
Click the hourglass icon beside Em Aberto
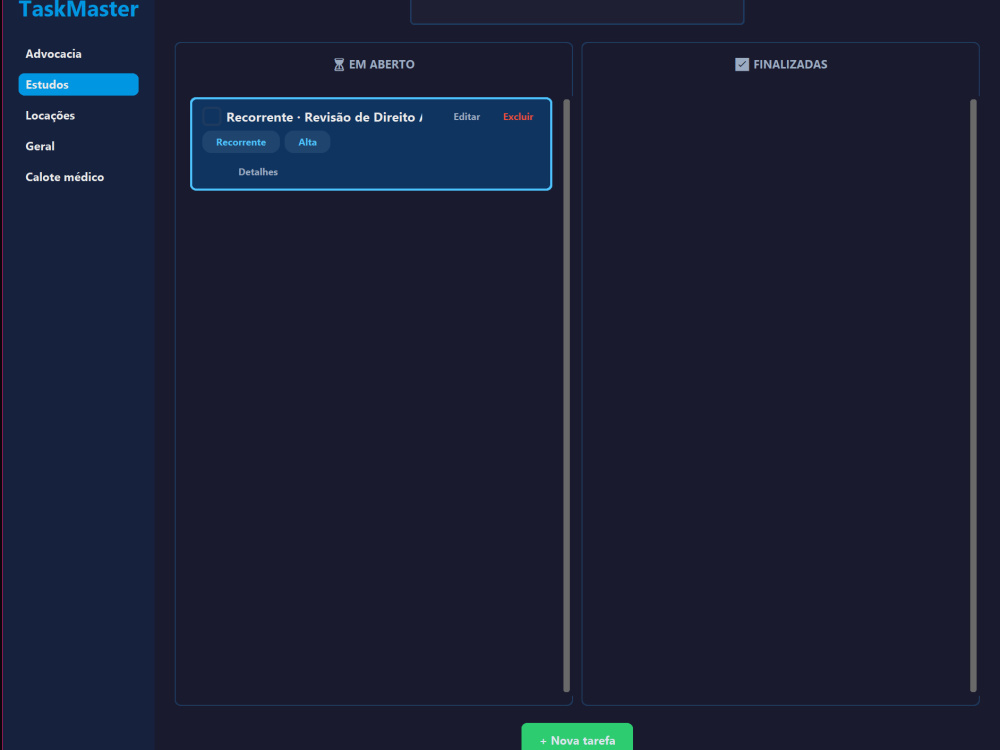pyautogui.click(x=339, y=64)
